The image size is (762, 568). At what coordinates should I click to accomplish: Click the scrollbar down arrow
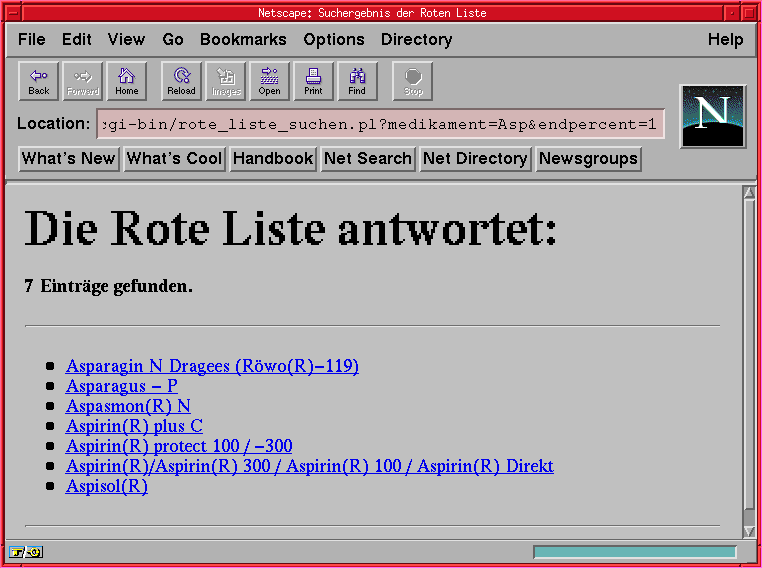pos(749,532)
